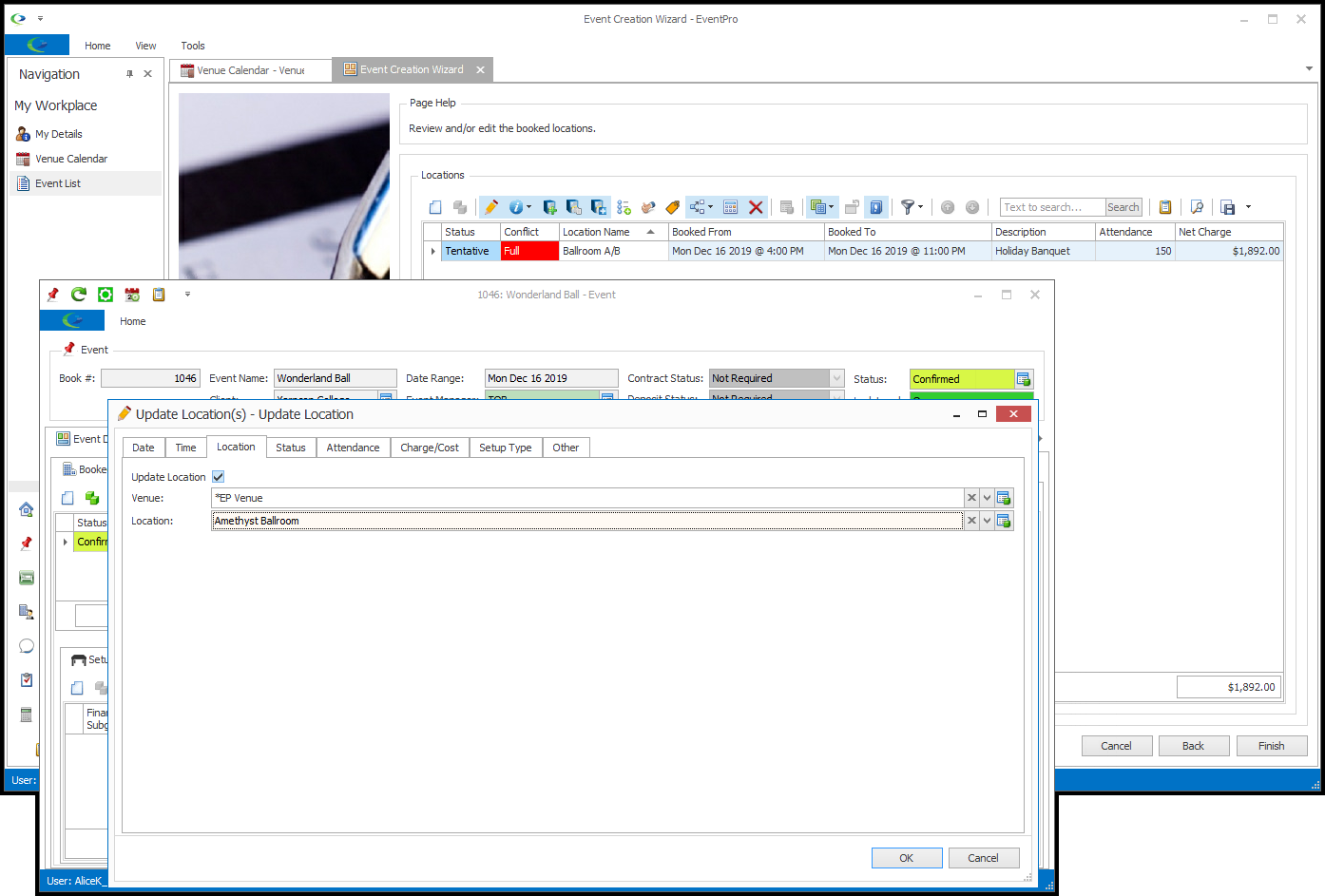The width and height of the screenshot is (1325, 896).
Task: Switch to the Charge/Cost tab
Action: point(430,448)
